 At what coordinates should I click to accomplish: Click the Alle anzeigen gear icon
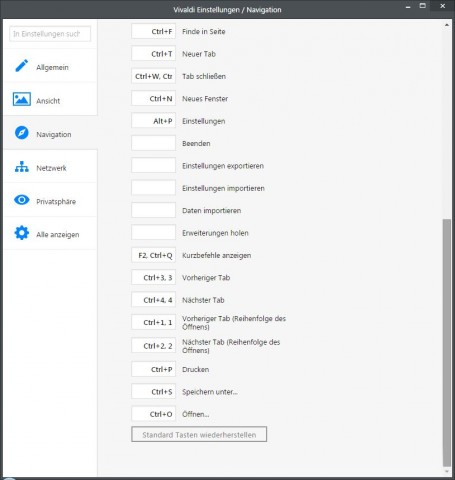(x=22, y=233)
